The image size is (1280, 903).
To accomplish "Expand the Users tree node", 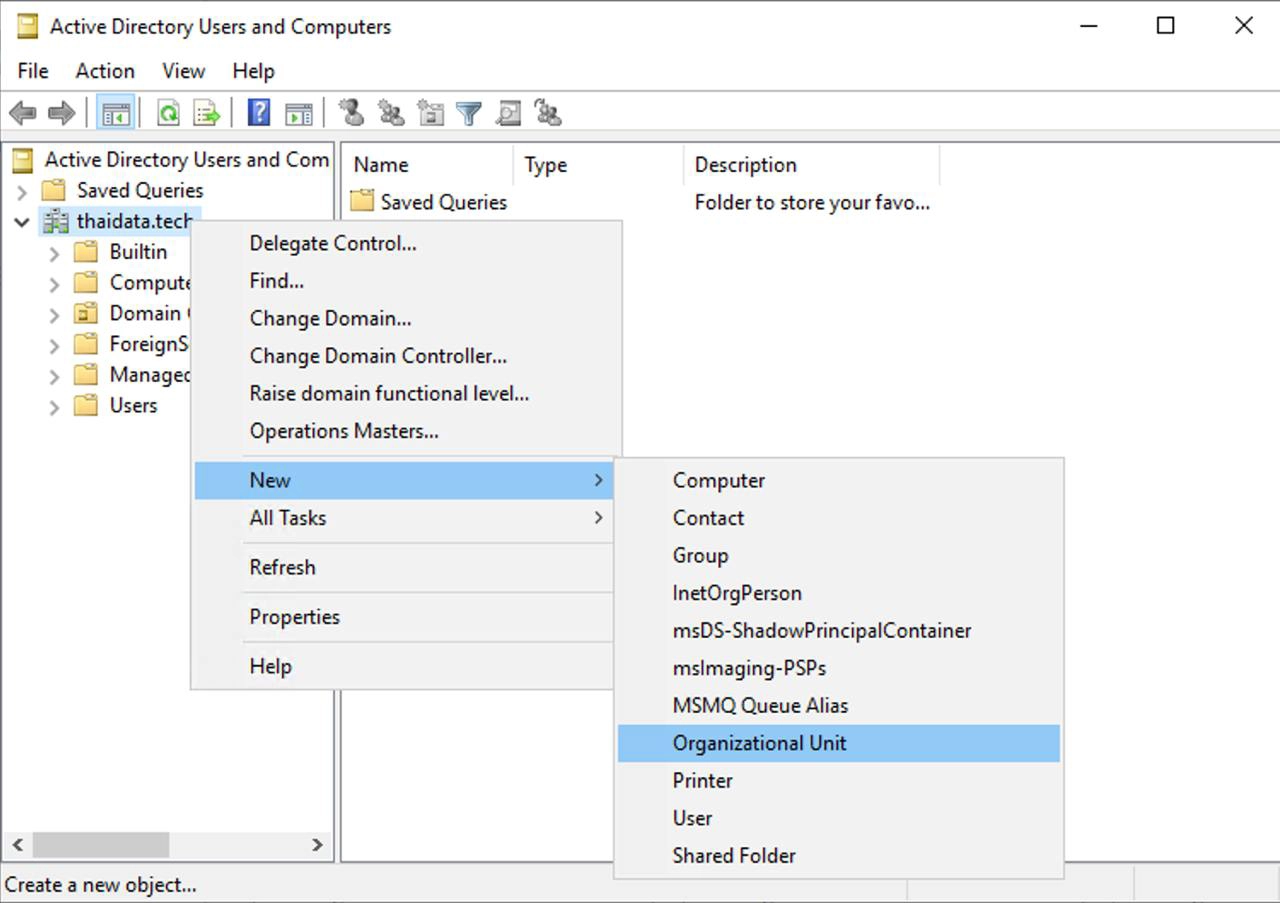I will click(54, 406).
